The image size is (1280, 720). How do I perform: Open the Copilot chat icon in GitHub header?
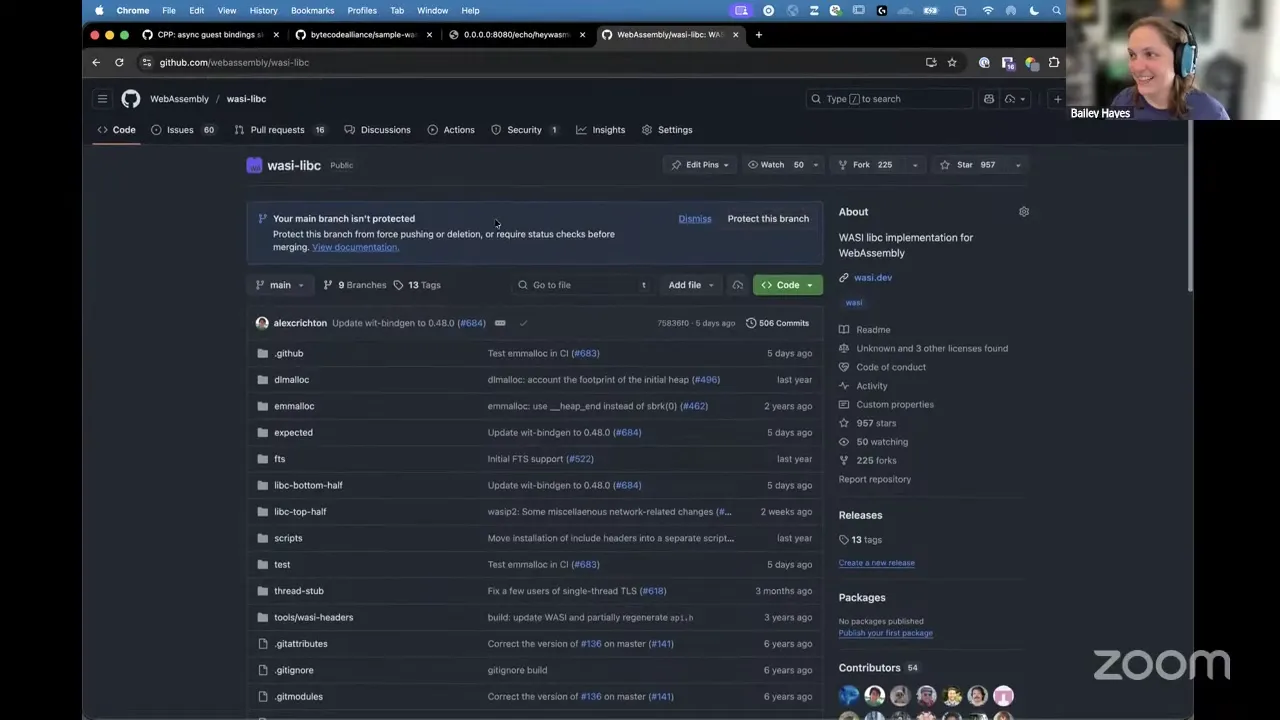point(989,99)
